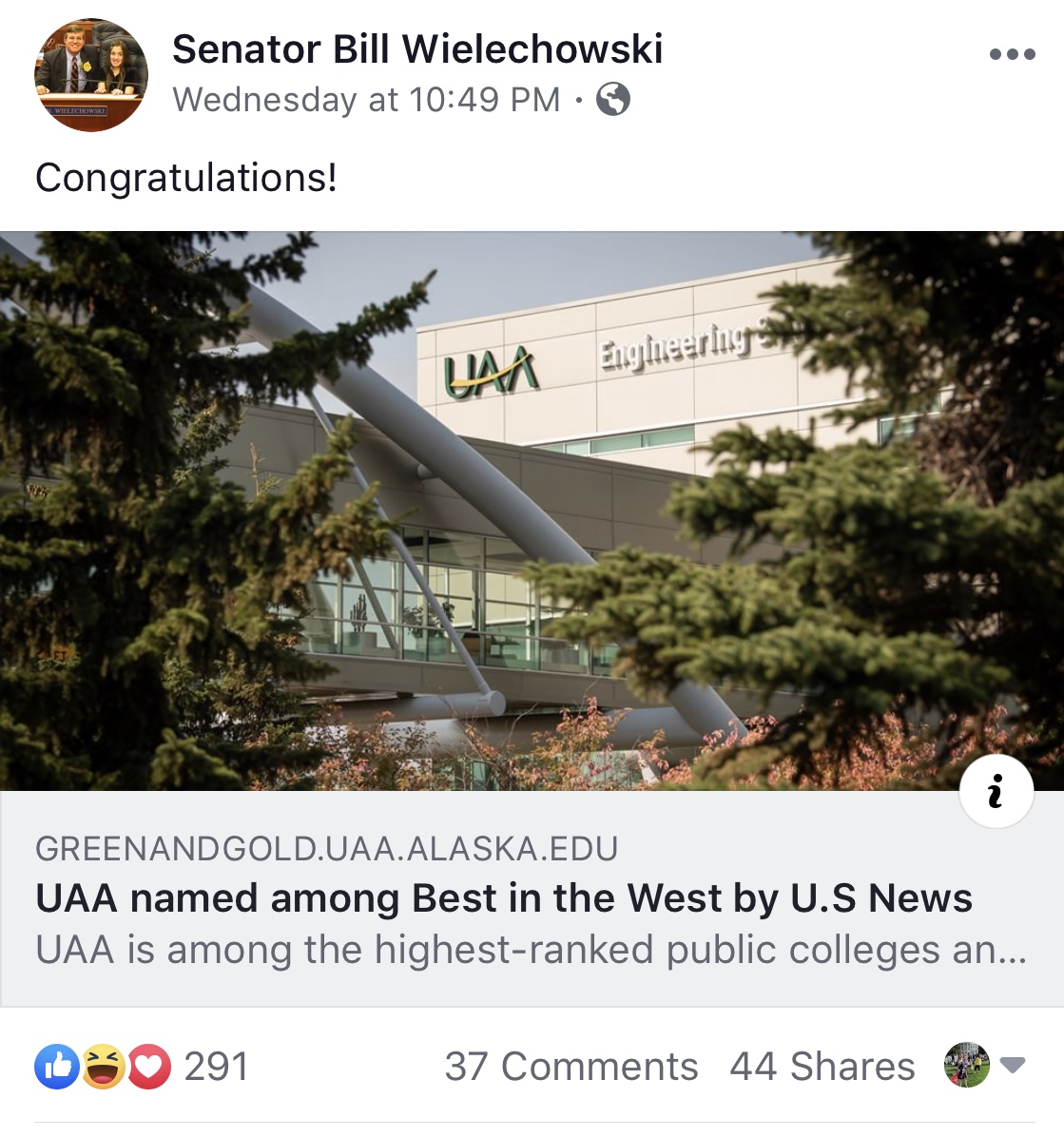
Task: Expand the comment identity dropdown arrow
Action: point(1013,1065)
